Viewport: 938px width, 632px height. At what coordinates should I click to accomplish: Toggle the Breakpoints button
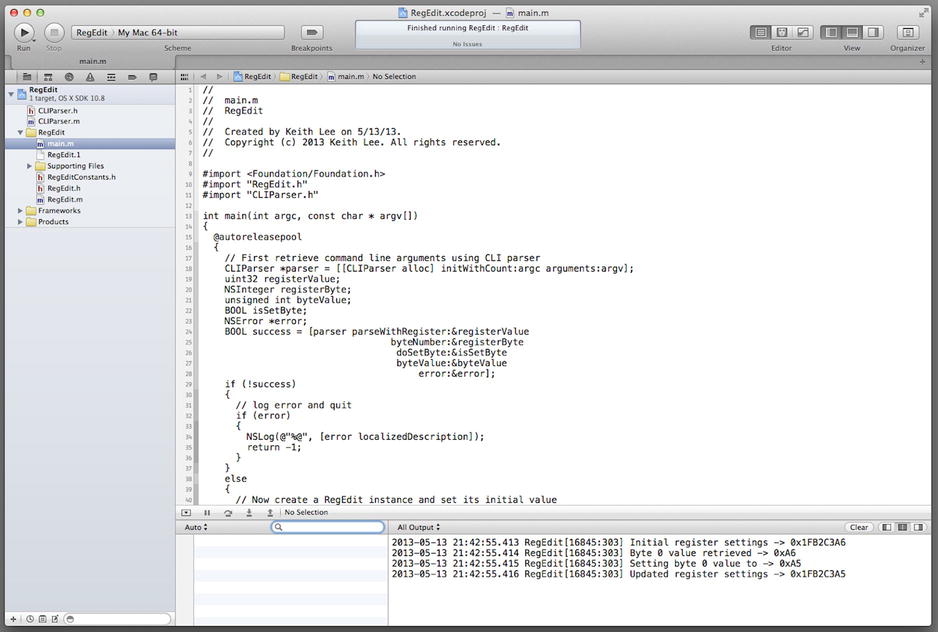pyautogui.click(x=312, y=32)
